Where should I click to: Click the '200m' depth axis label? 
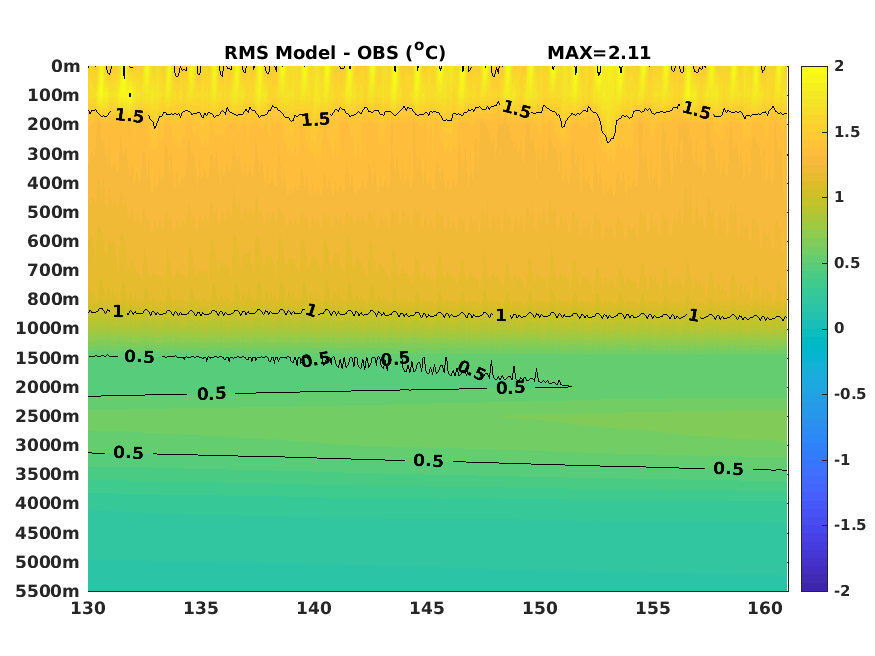pos(54,124)
